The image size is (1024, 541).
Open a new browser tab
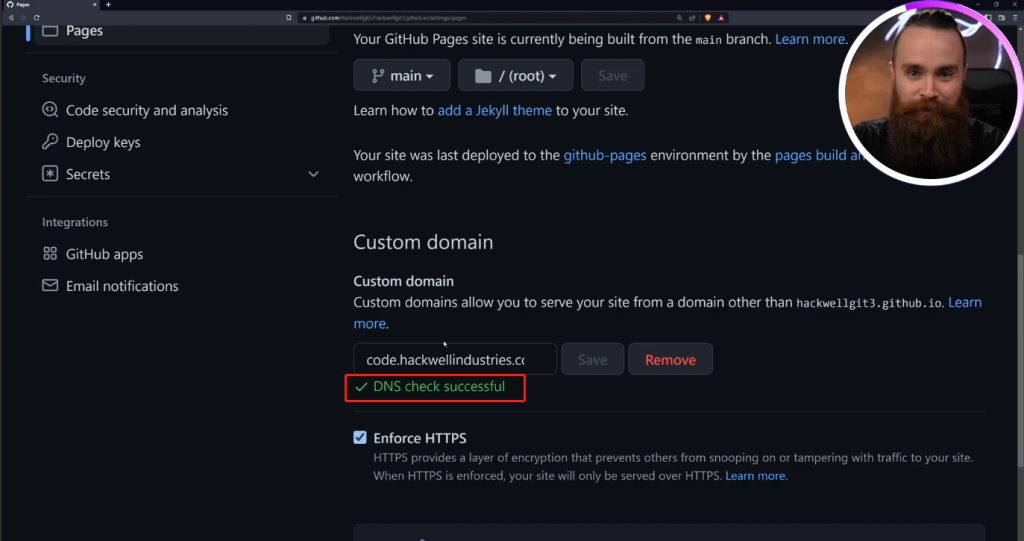point(108,5)
